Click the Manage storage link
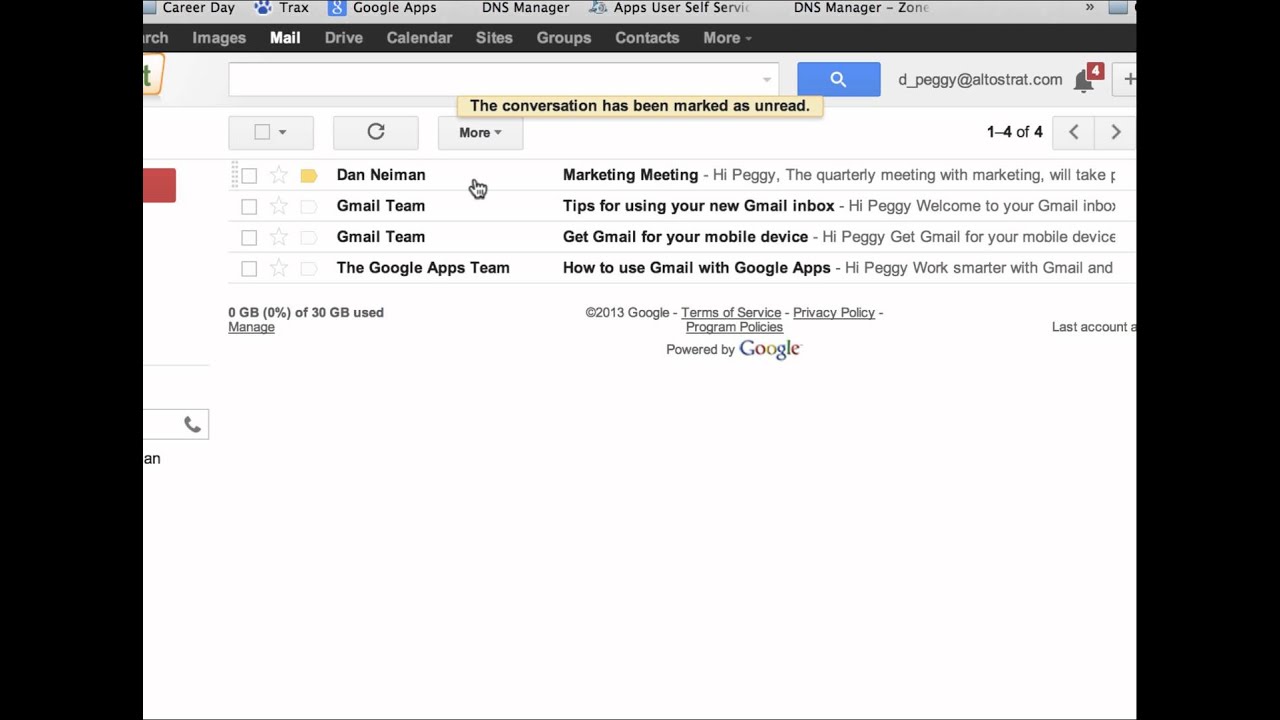Screen dimensions: 1280x720 point(251,327)
